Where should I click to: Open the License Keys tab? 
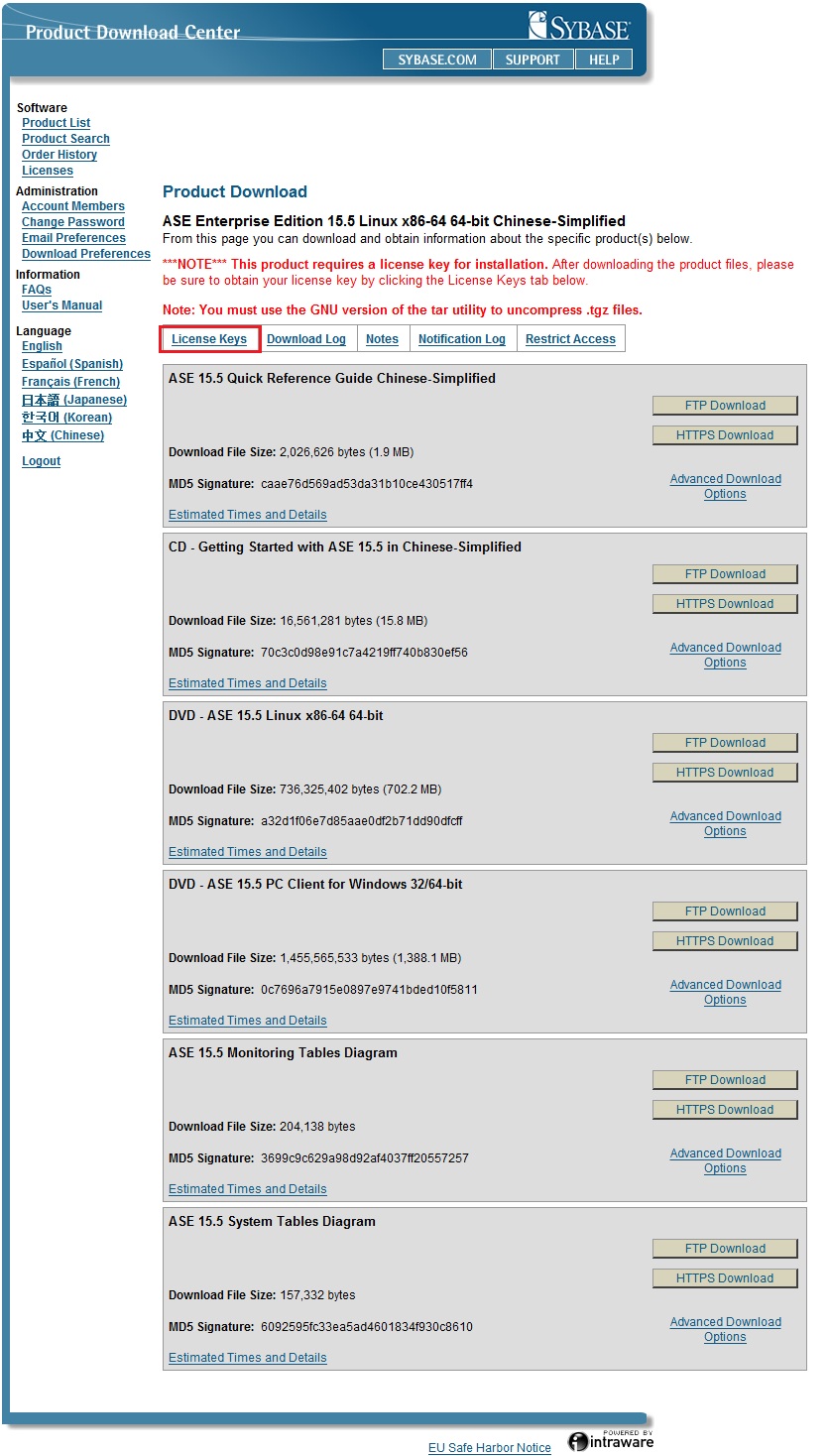click(209, 339)
